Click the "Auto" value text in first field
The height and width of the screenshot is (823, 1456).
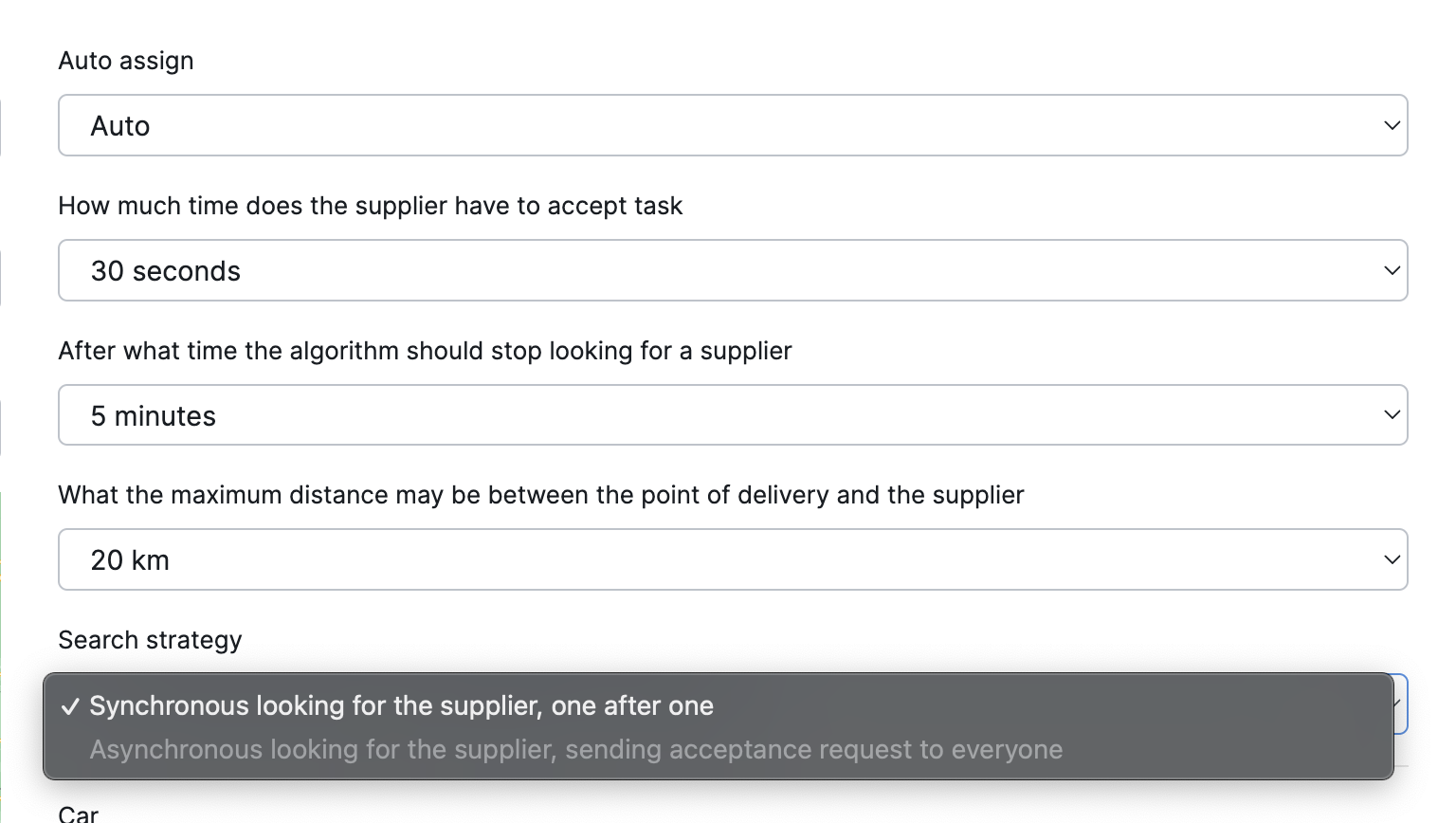tap(120, 126)
